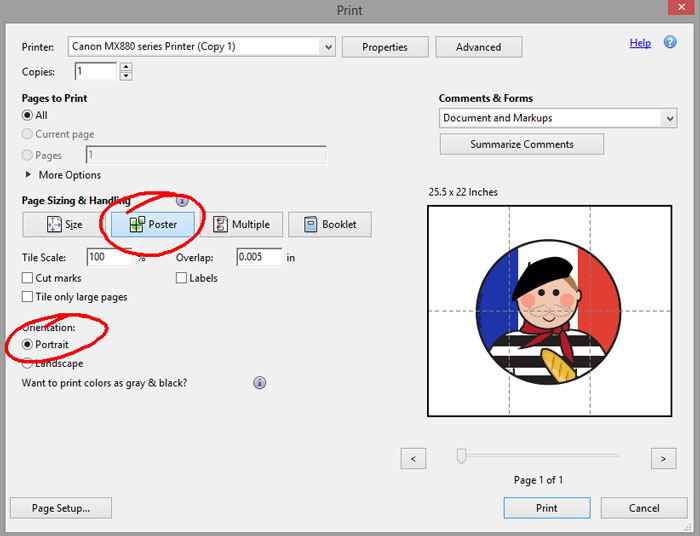Select the Booklet printing option
The width and height of the screenshot is (700, 536).
tap(330, 224)
